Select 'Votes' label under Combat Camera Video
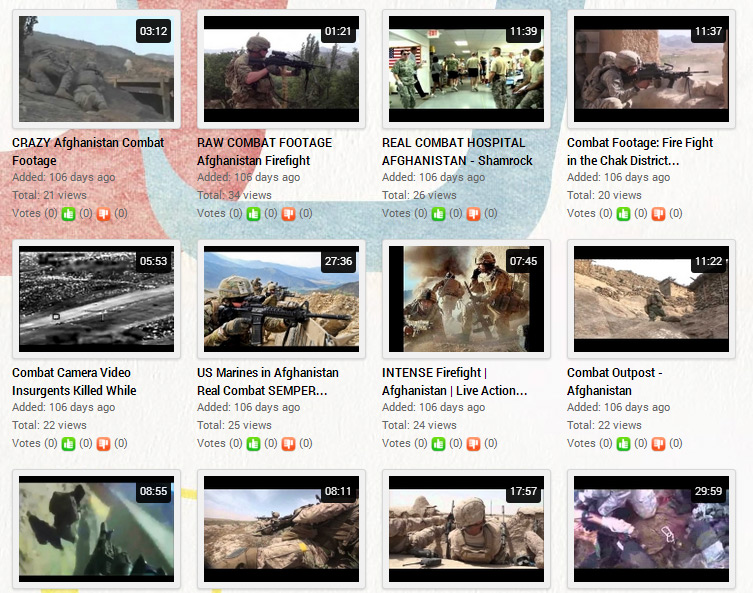Viewport: 753px width, 593px height. tap(26, 443)
